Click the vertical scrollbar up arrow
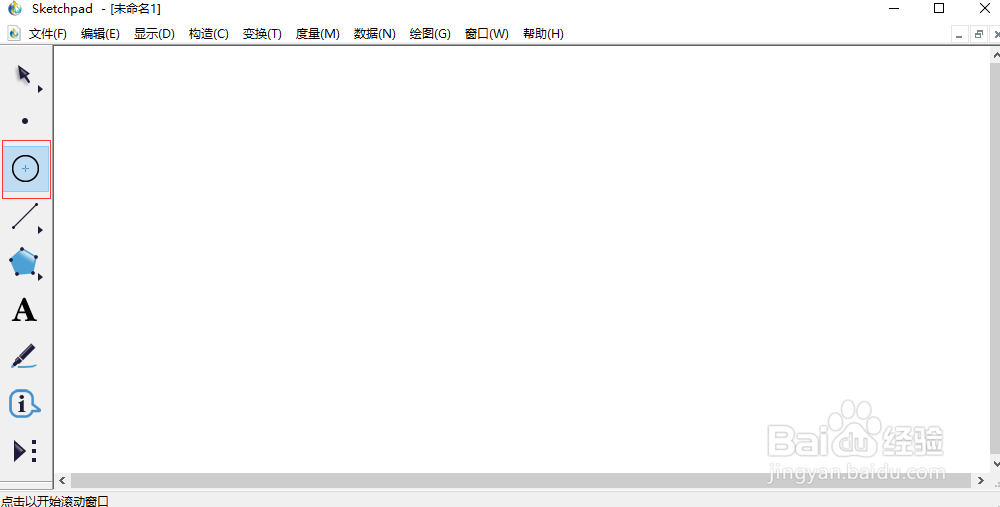Viewport: 1000px width, 507px height. pyautogui.click(x=995, y=55)
